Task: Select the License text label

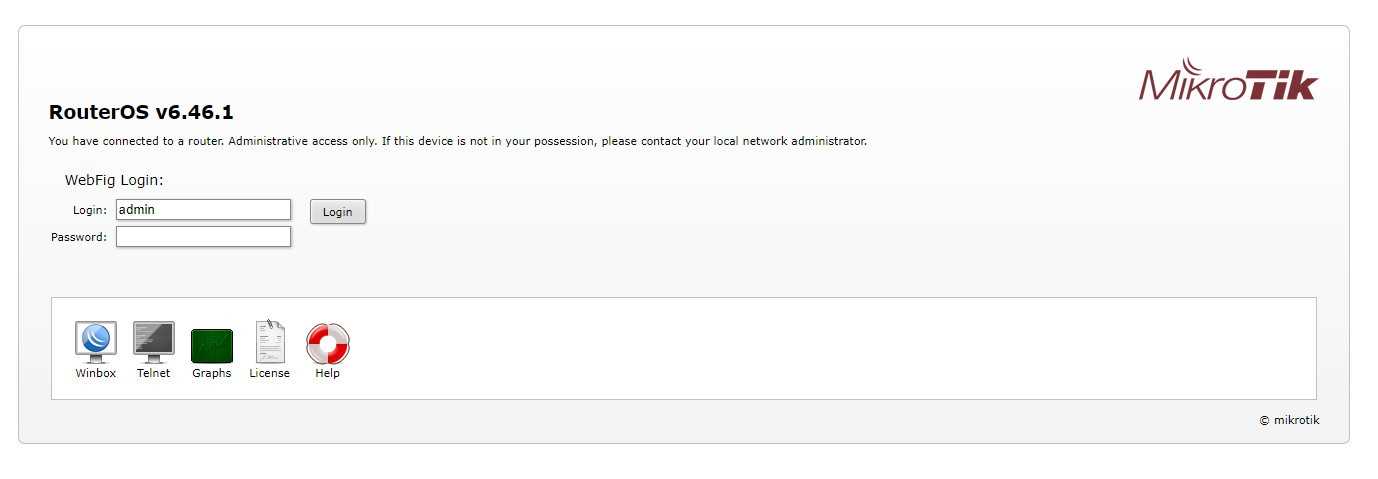Action: 270,373
